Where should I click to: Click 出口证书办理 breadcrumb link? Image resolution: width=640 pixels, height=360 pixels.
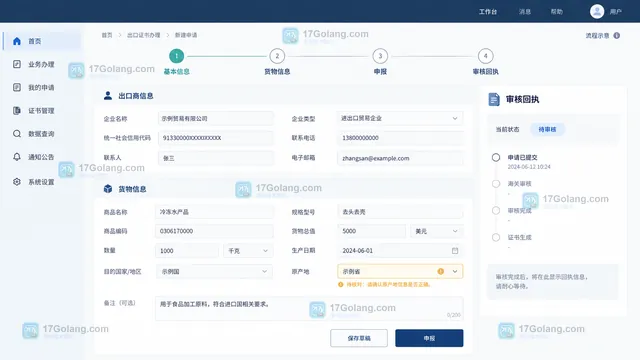tap(143, 35)
